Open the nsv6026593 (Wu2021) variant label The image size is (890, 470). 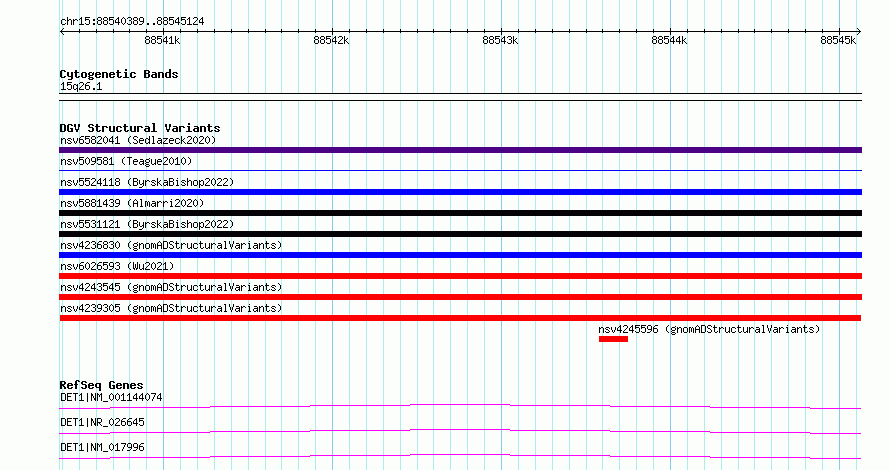117,266
